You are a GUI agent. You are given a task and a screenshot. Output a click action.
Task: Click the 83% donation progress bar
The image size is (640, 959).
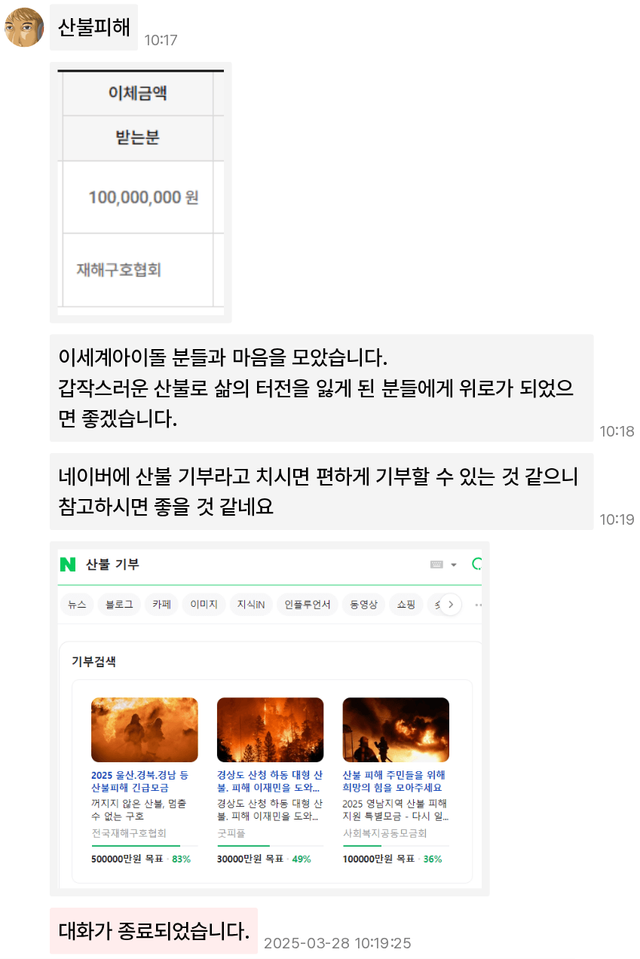point(144,846)
